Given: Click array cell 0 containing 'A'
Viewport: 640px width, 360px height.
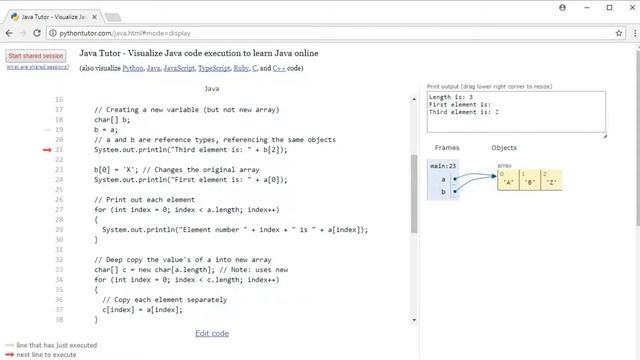Looking at the screenshot, I should tap(508, 180).
